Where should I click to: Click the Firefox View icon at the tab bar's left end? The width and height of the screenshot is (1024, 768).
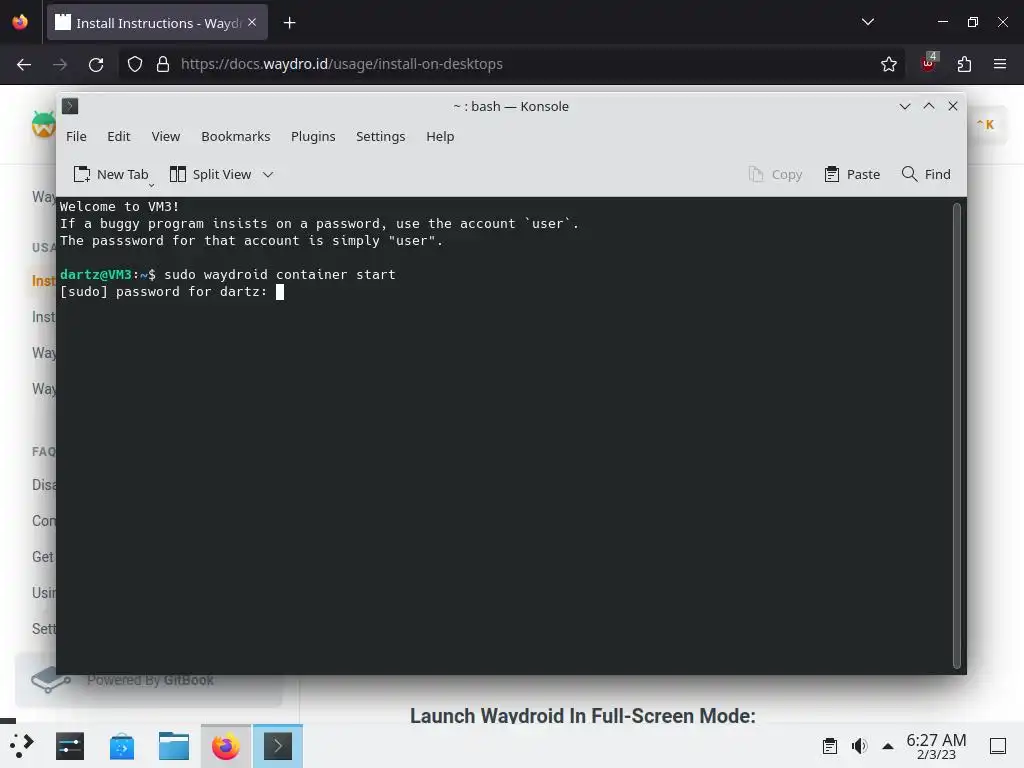[20, 22]
